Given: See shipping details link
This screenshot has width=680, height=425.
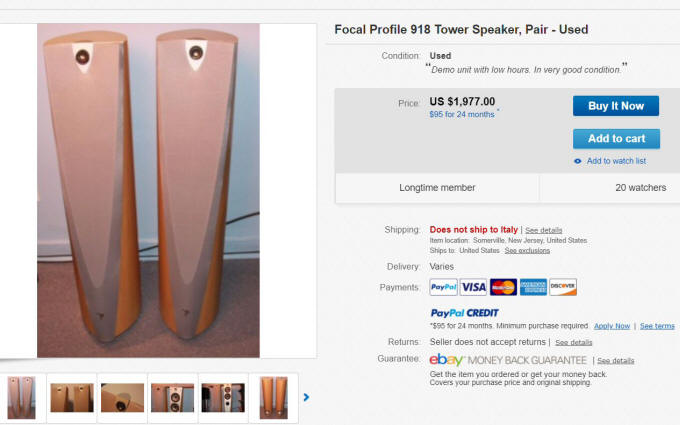Looking at the screenshot, I should coord(544,230).
